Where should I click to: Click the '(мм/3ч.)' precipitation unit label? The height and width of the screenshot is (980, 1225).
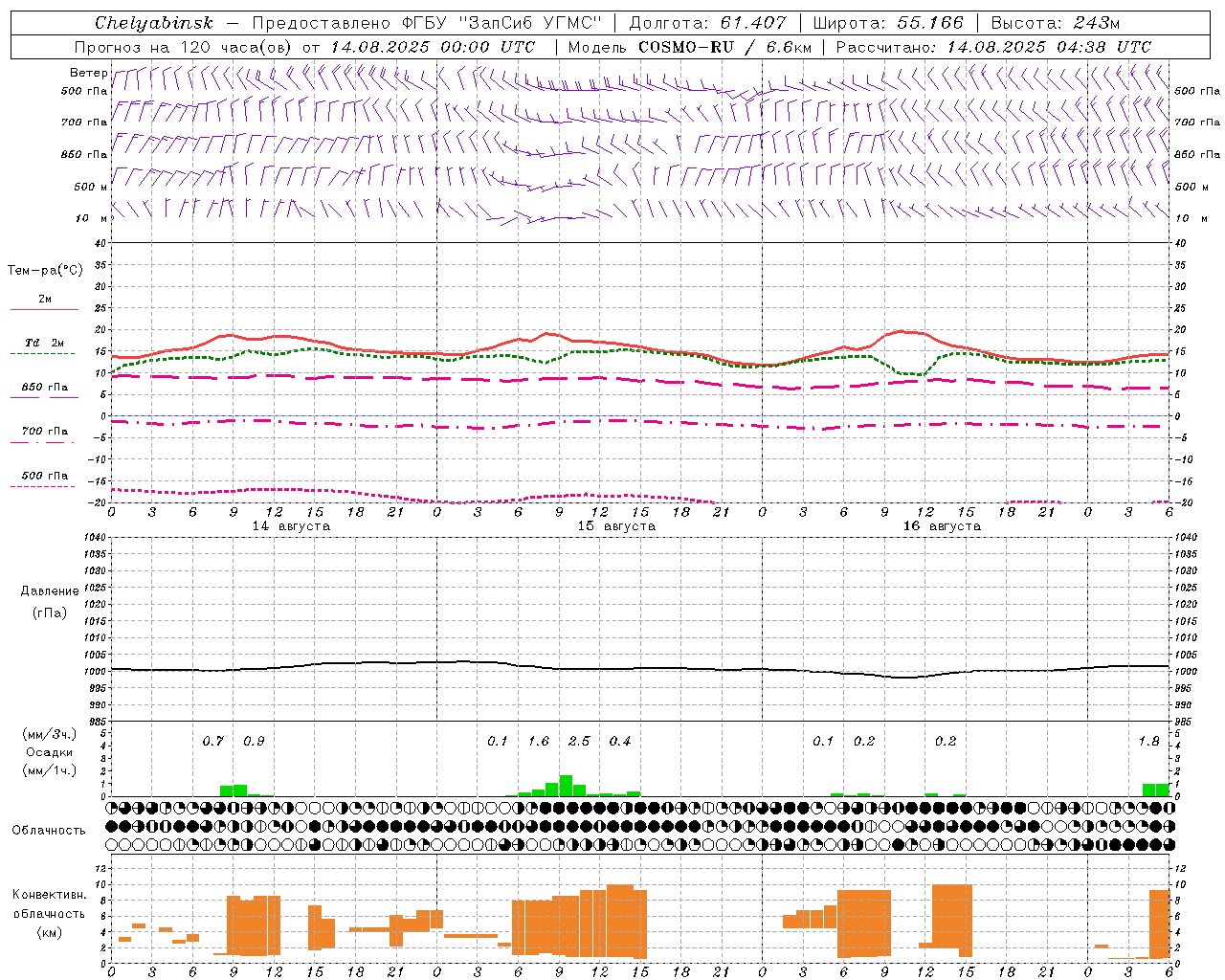[x=49, y=734]
